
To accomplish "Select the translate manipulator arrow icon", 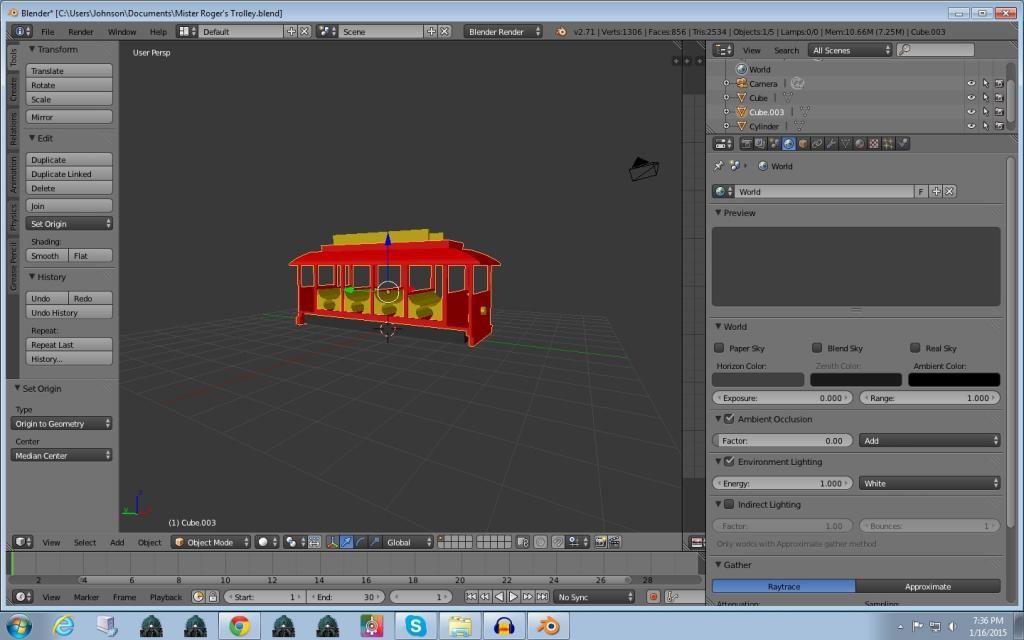I will (x=347, y=542).
